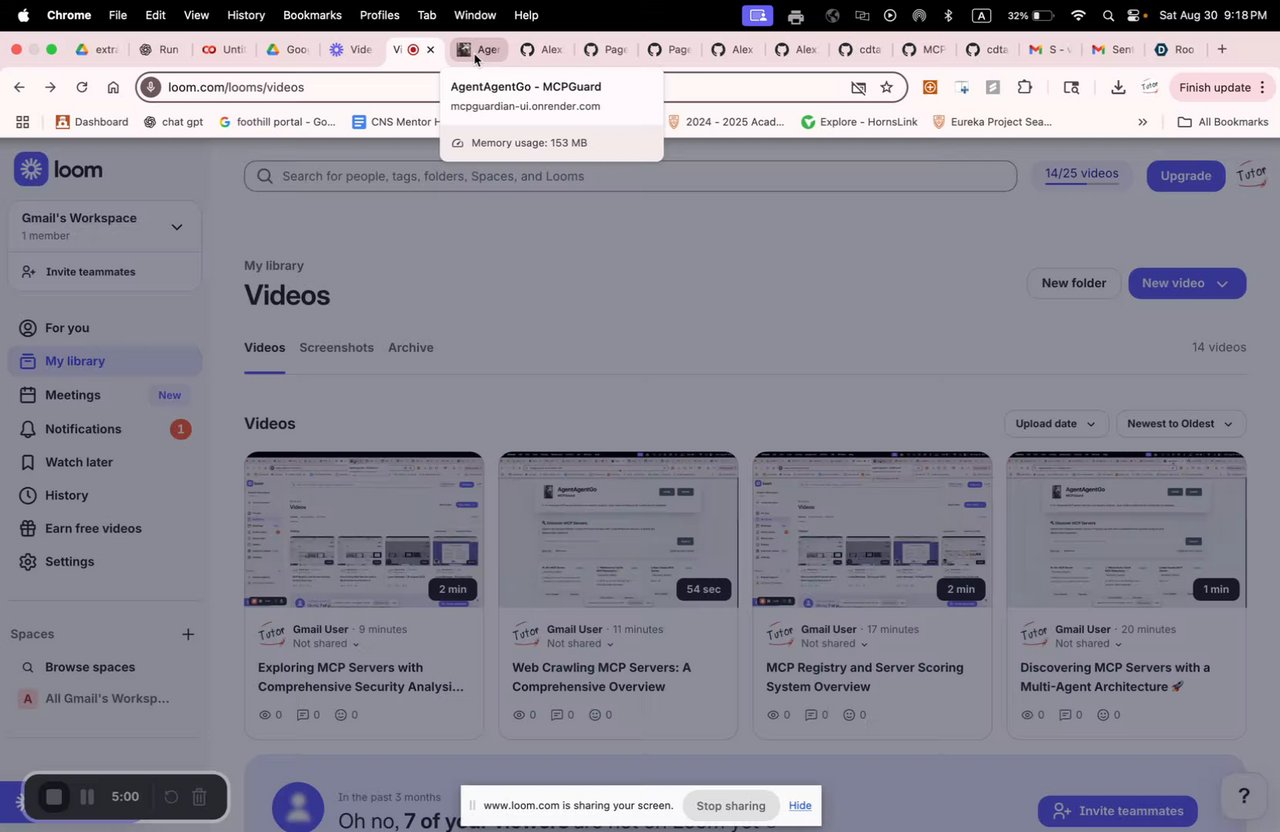1280x832 pixels.
Task: Open the Upload date sort dropdown
Action: (x=1056, y=424)
